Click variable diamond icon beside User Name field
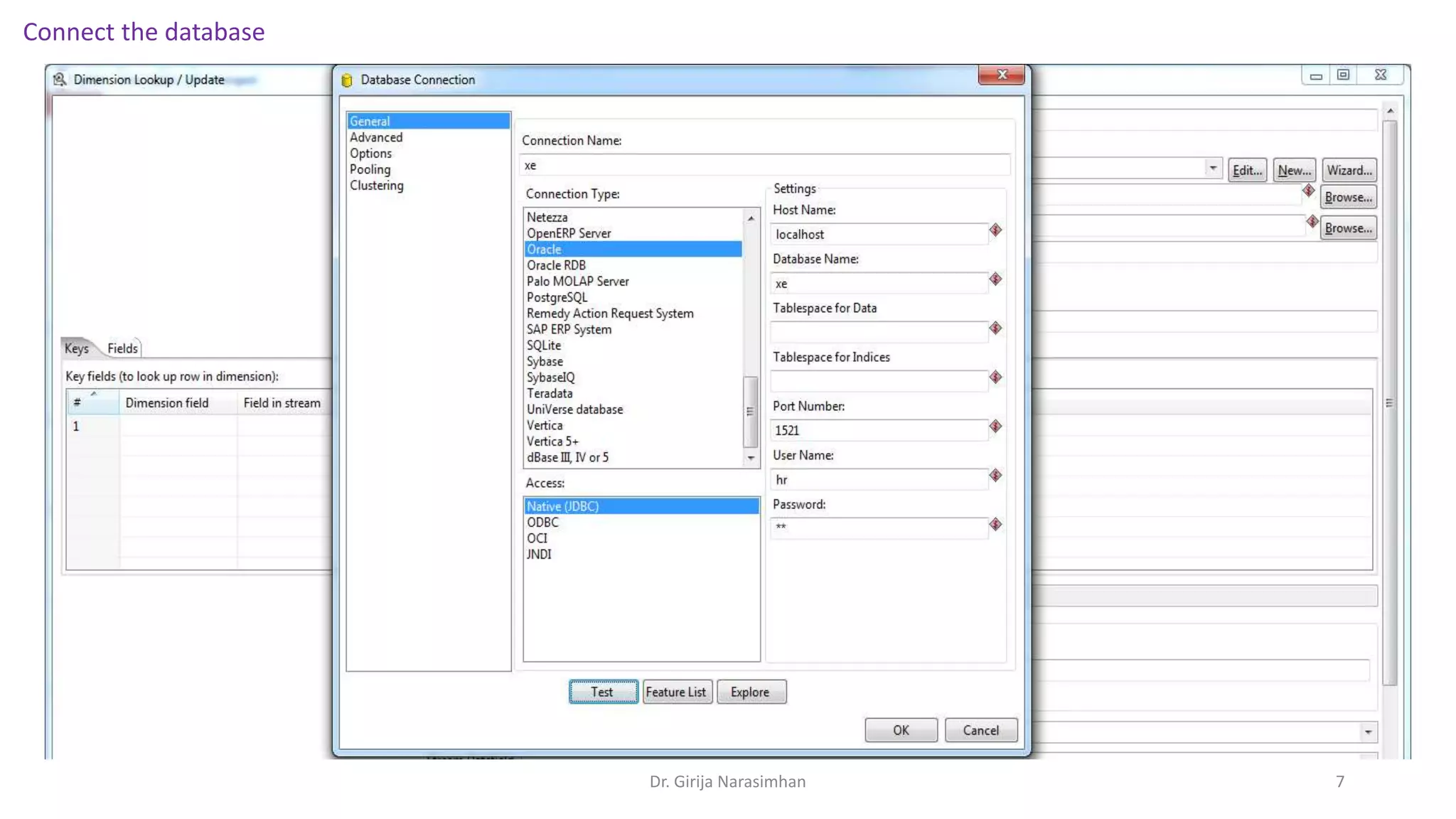1456x819 pixels. click(995, 476)
